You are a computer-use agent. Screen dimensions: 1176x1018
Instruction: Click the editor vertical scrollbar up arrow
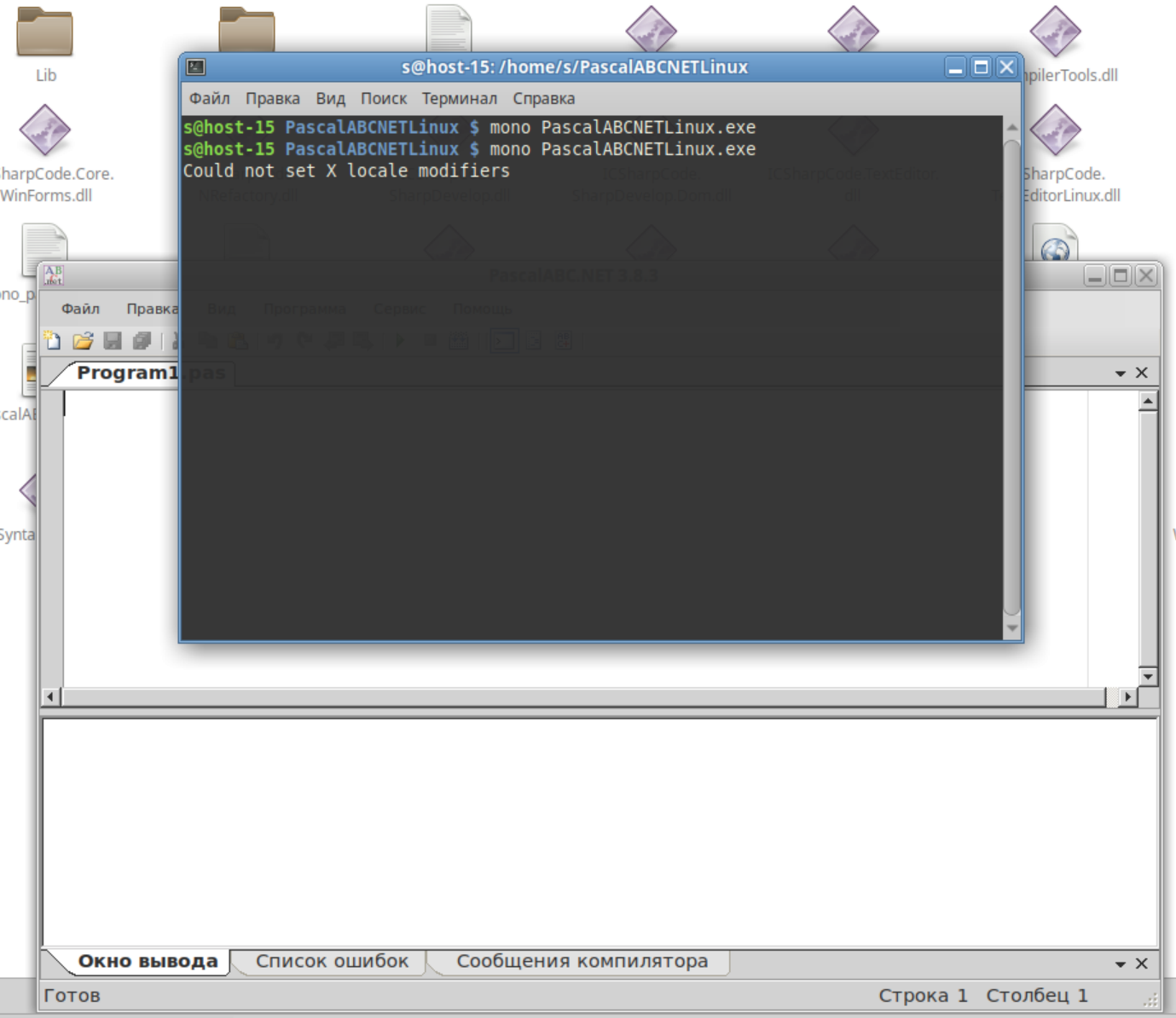click(1149, 401)
